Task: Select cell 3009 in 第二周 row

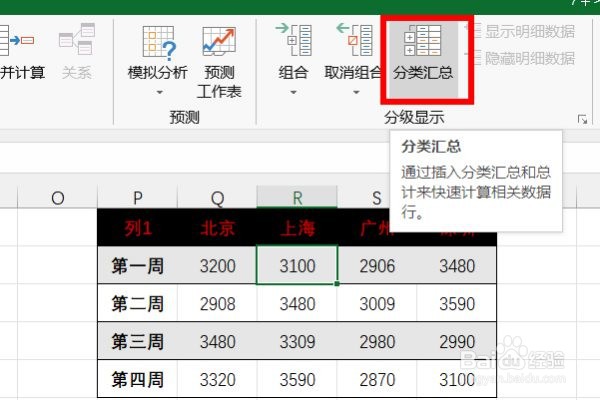Action: (377, 303)
